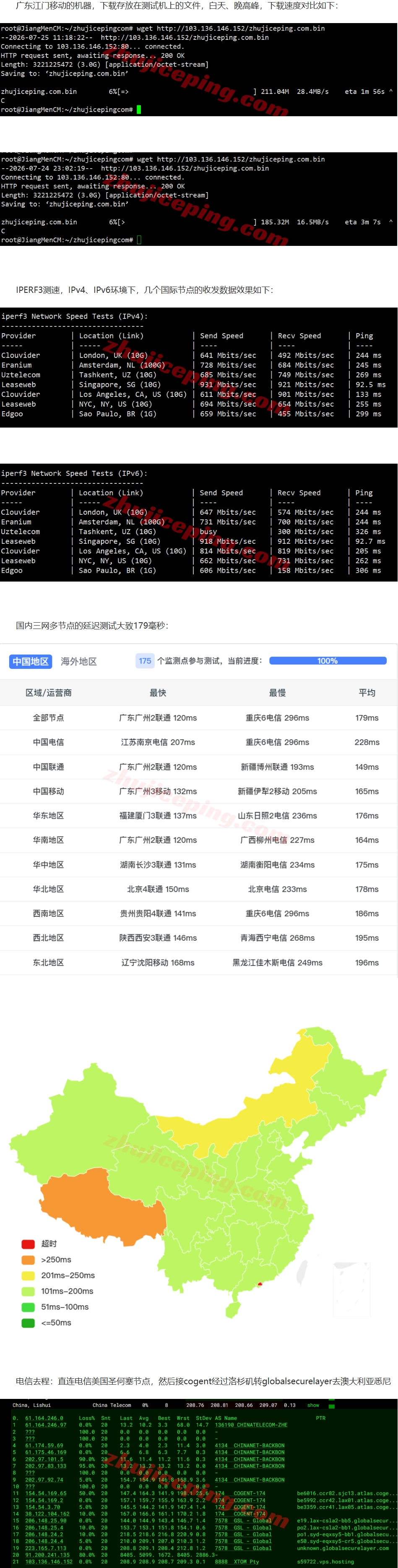This screenshot has width=398, height=1568.
Task: Select the 中国联通 row label
Action: (x=49, y=767)
